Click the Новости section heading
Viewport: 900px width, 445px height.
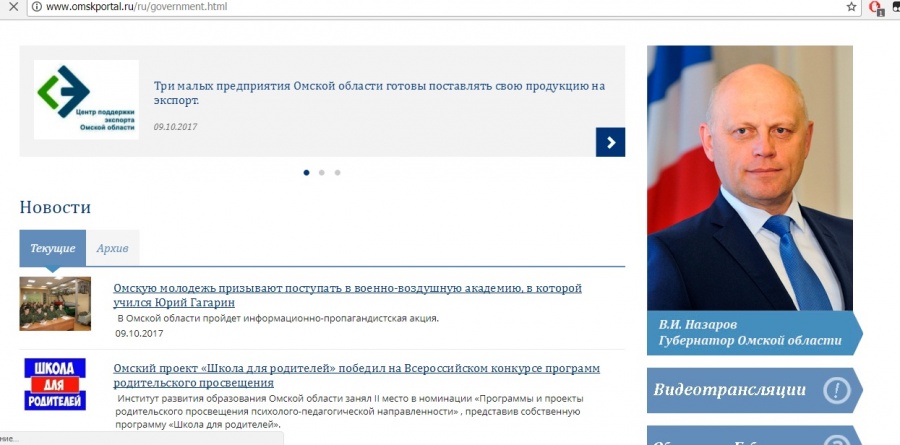pos(55,207)
